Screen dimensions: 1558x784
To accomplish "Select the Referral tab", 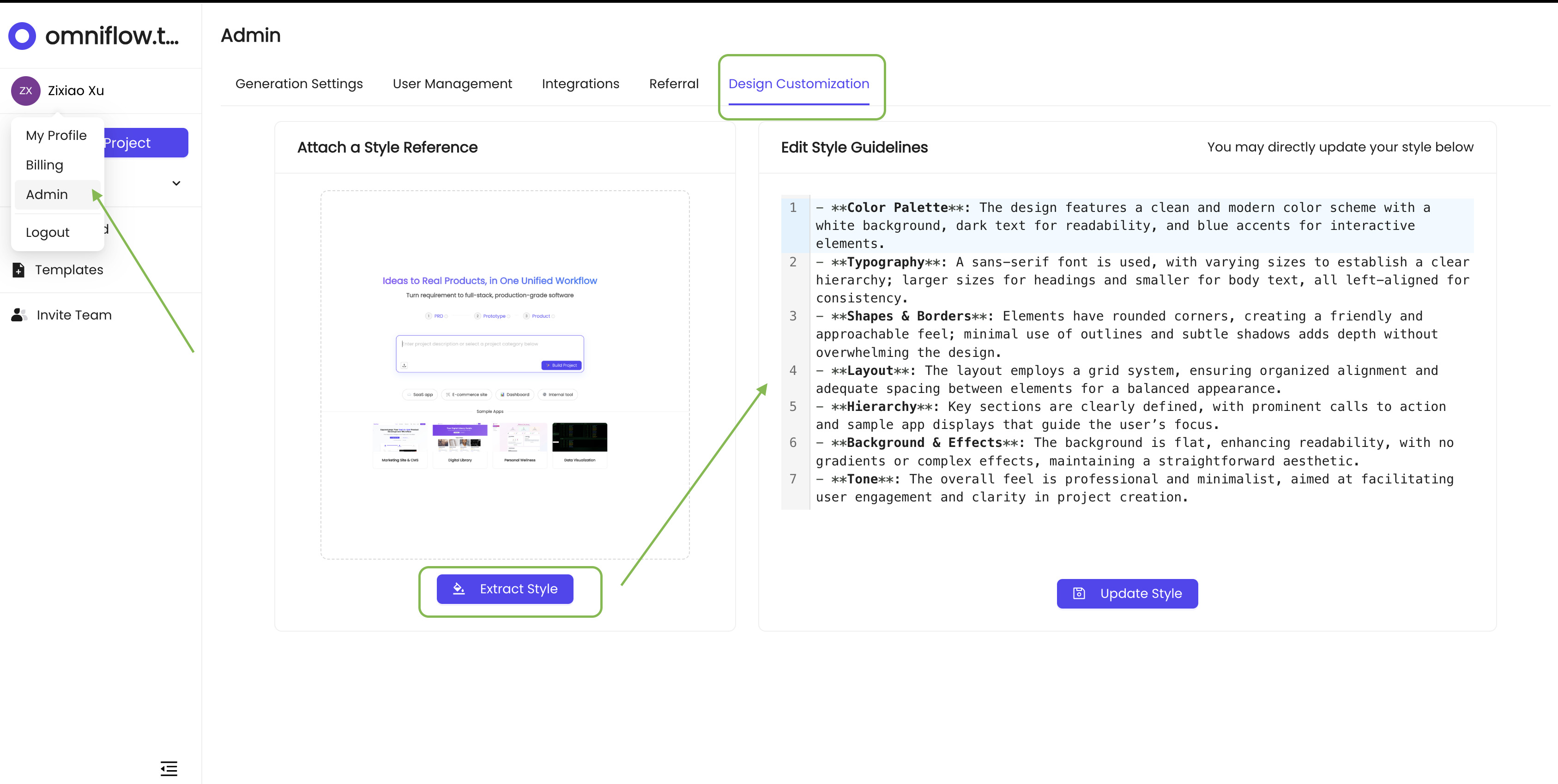I will [673, 84].
